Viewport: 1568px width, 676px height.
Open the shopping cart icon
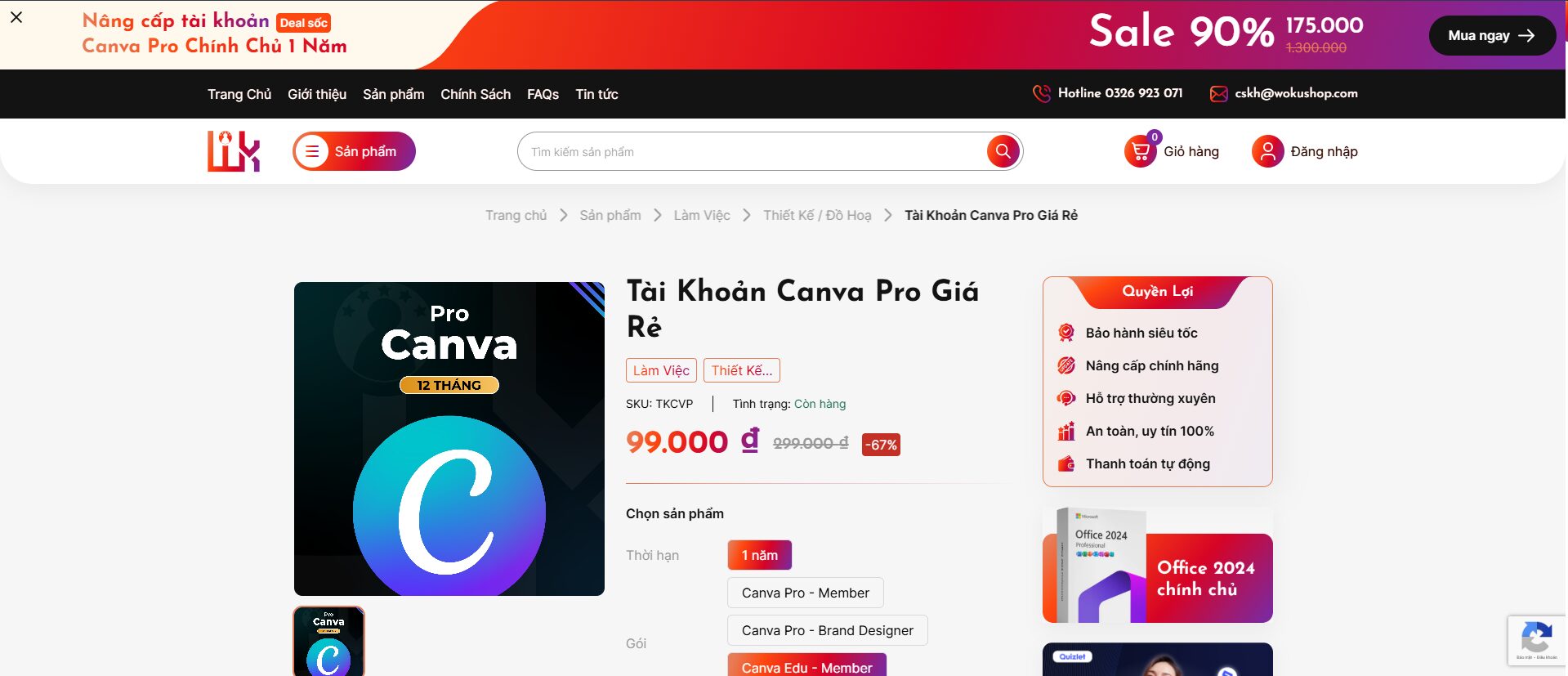coord(1140,151)
